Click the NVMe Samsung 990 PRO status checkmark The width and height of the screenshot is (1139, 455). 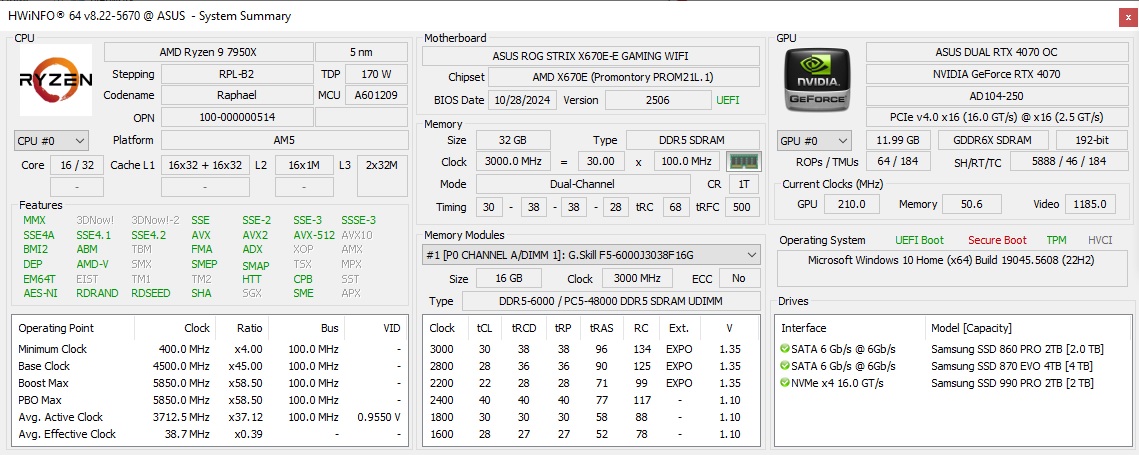[x=785, y=383]
